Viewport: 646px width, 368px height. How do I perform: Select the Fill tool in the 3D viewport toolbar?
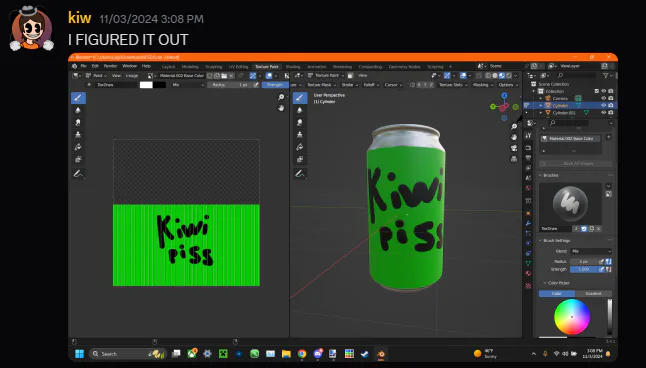click(x=300, y=147)
